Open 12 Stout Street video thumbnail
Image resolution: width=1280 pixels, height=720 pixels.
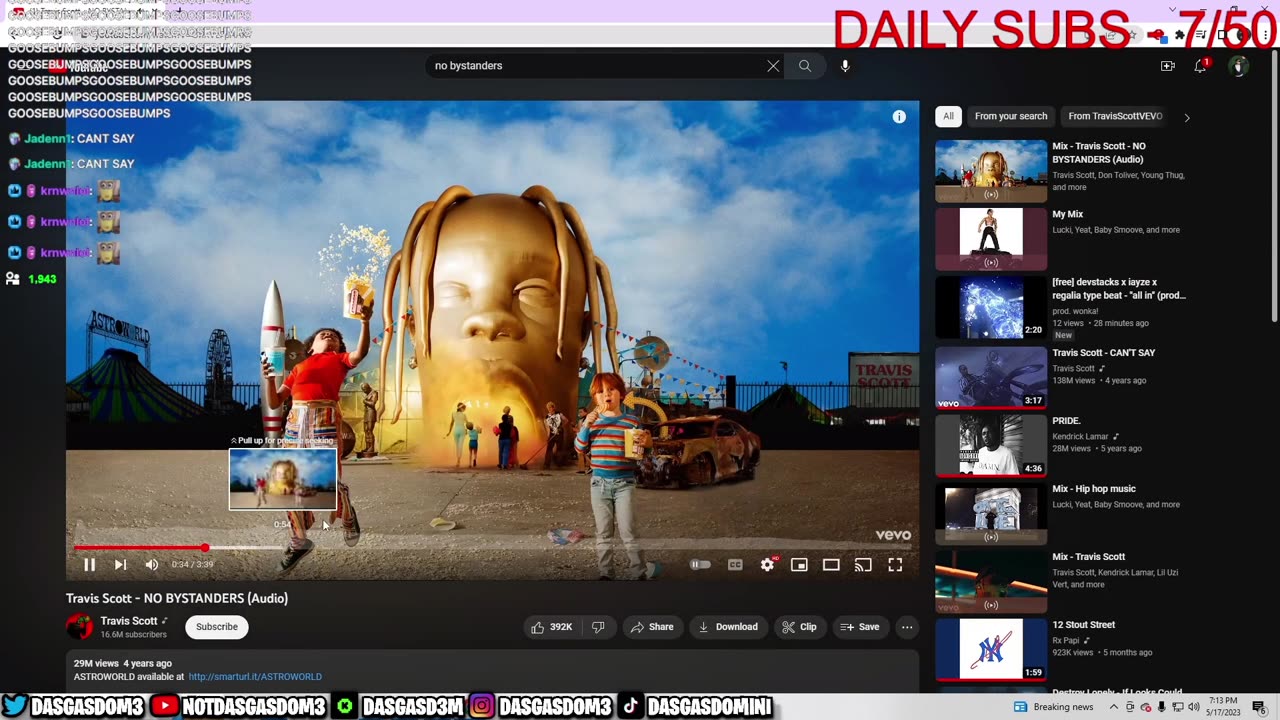point(991,649)
